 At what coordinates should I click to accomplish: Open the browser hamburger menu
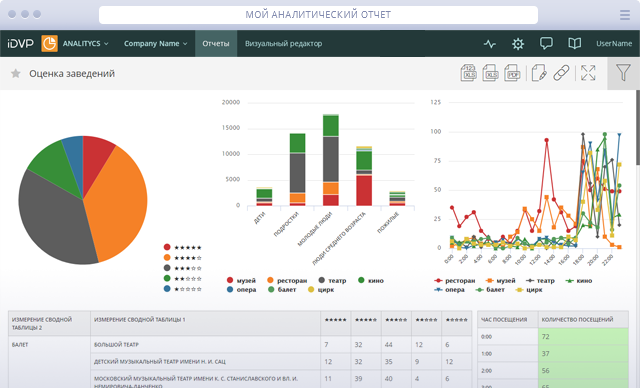pos(625,15)
